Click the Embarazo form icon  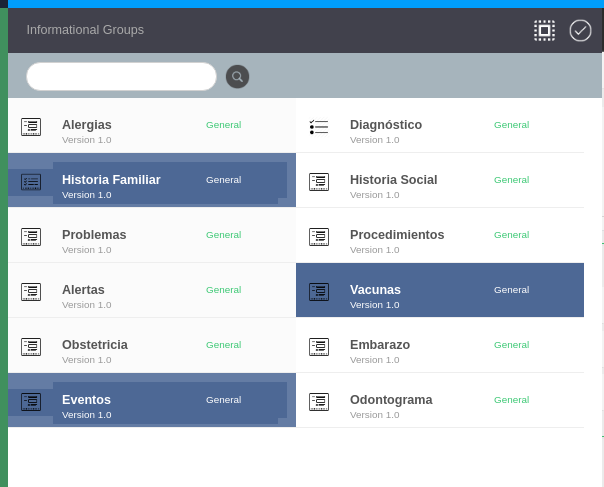click(319, 347)
